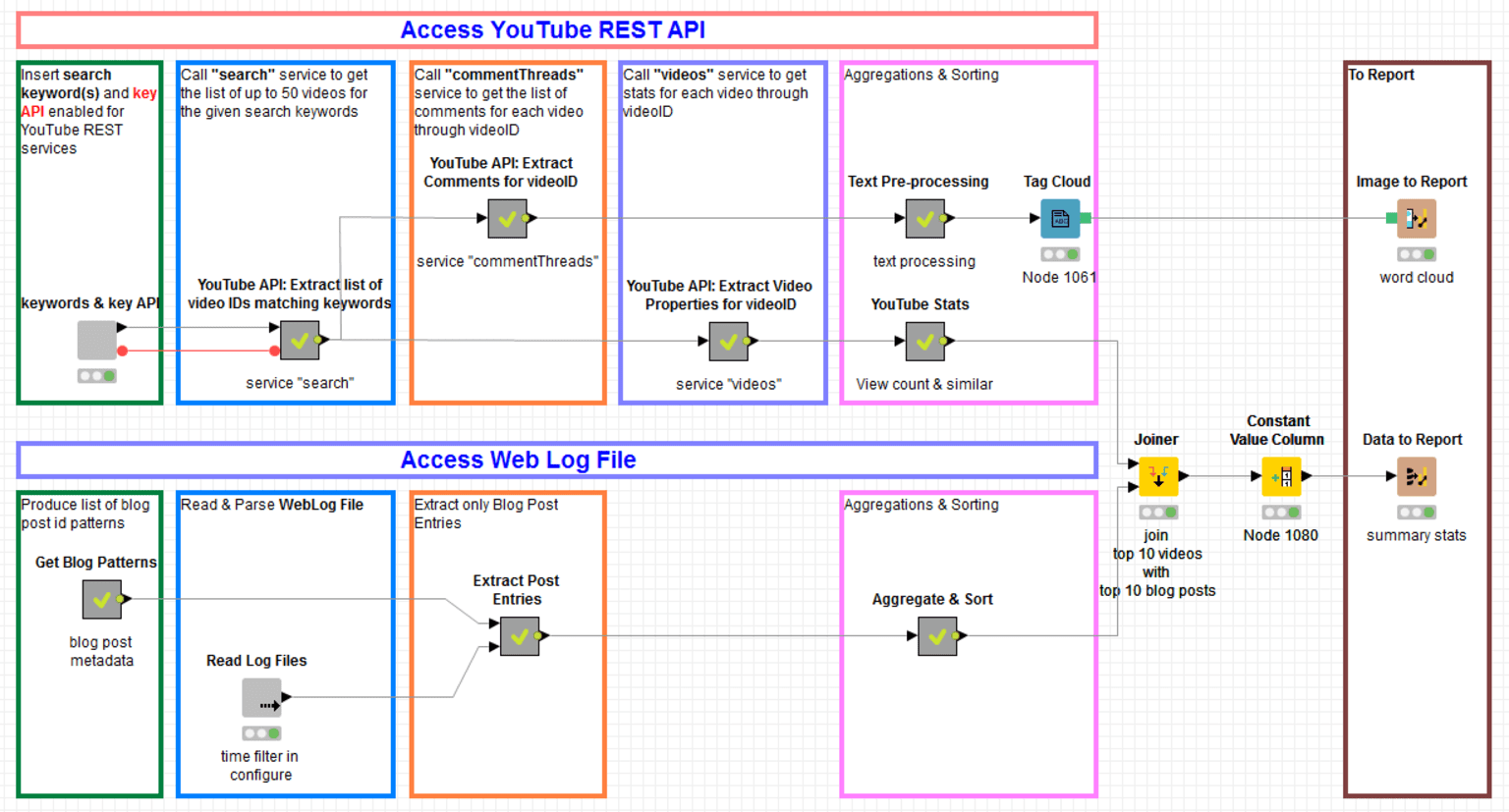
Task: Click the 'blog post metadata' label
Action: (x=101, y=652)
